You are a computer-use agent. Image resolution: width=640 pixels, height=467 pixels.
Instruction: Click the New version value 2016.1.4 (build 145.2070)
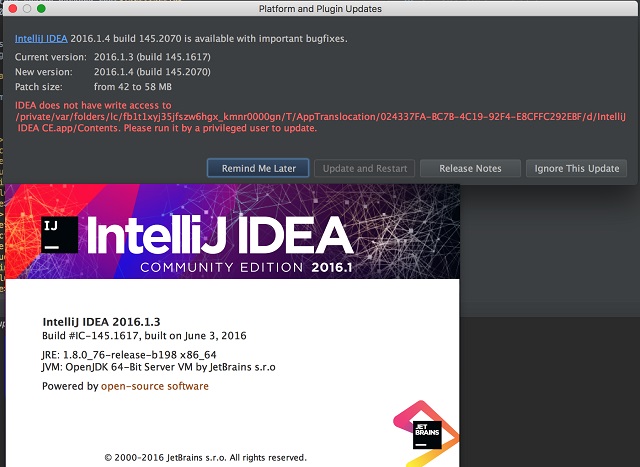click(152, 72)
